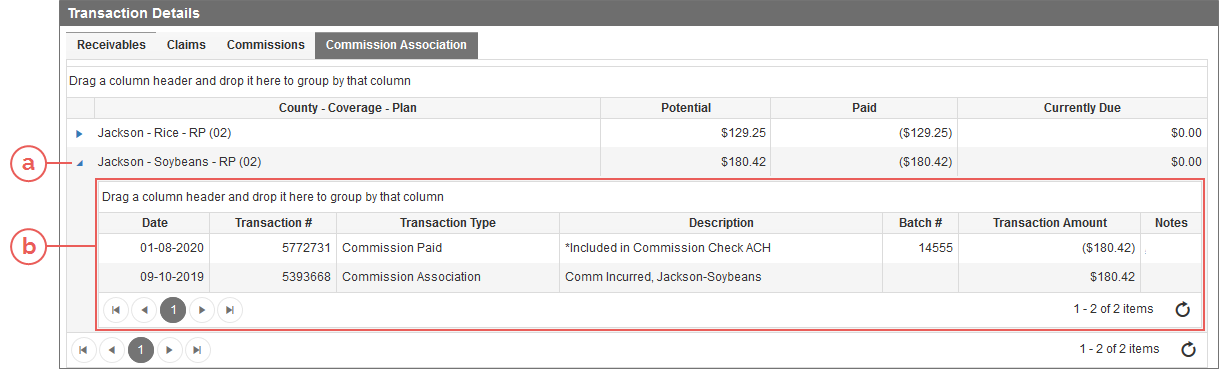Go to next page in inner grid pager

coord(202,310)
